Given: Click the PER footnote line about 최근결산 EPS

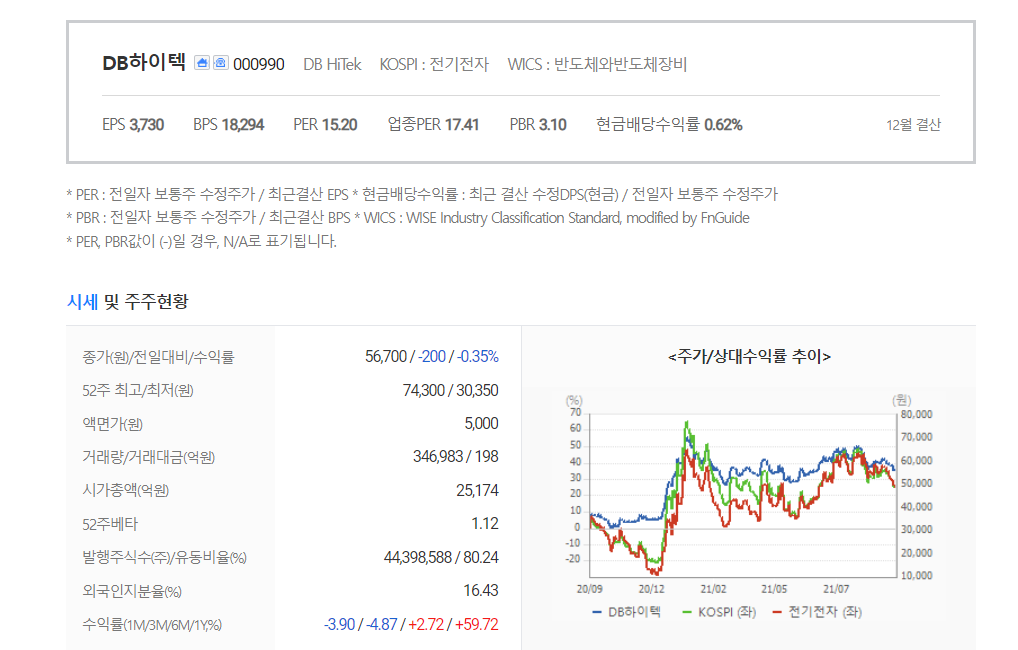Looking at the screenshot, I should coord(422,194).
